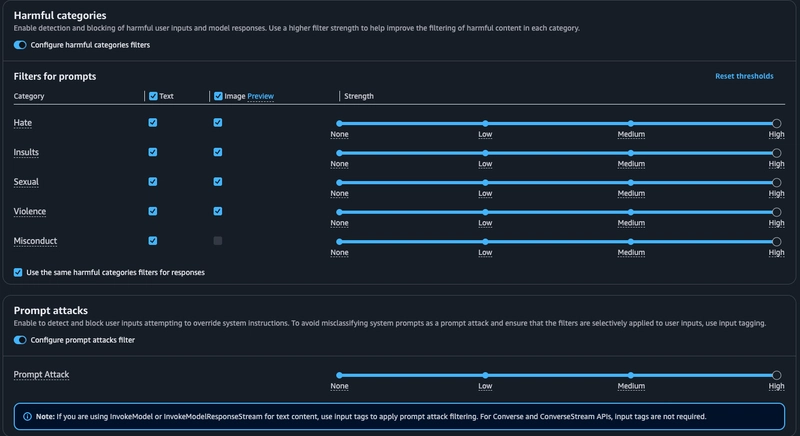The width and height of the screenshot is (800, 436).
Task: Set Misconduct strength slider to Low
Action: tap(485, 242)
